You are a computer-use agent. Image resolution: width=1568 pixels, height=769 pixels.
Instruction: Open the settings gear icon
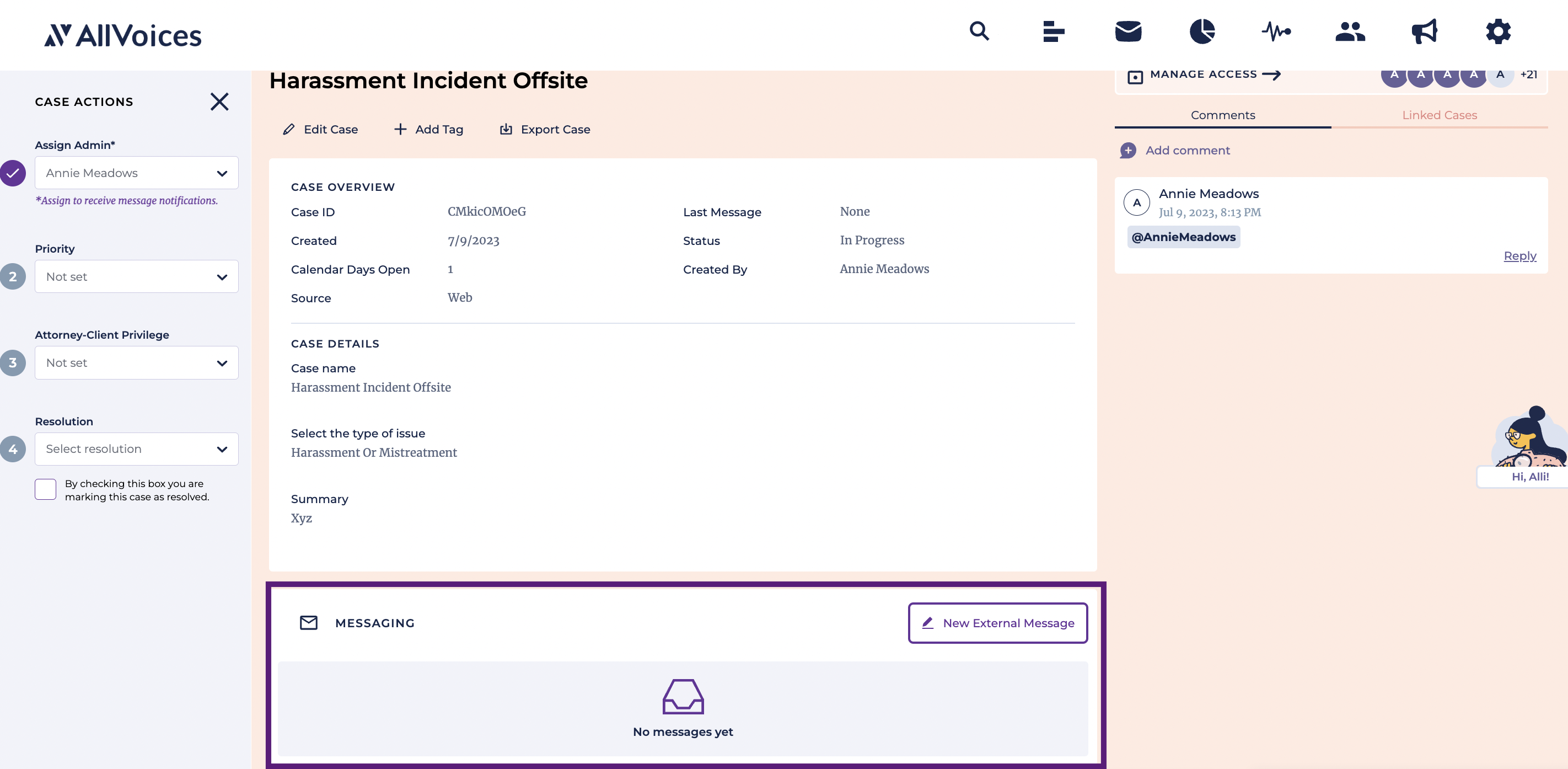pyautogui.click(x=1498, y=31)
